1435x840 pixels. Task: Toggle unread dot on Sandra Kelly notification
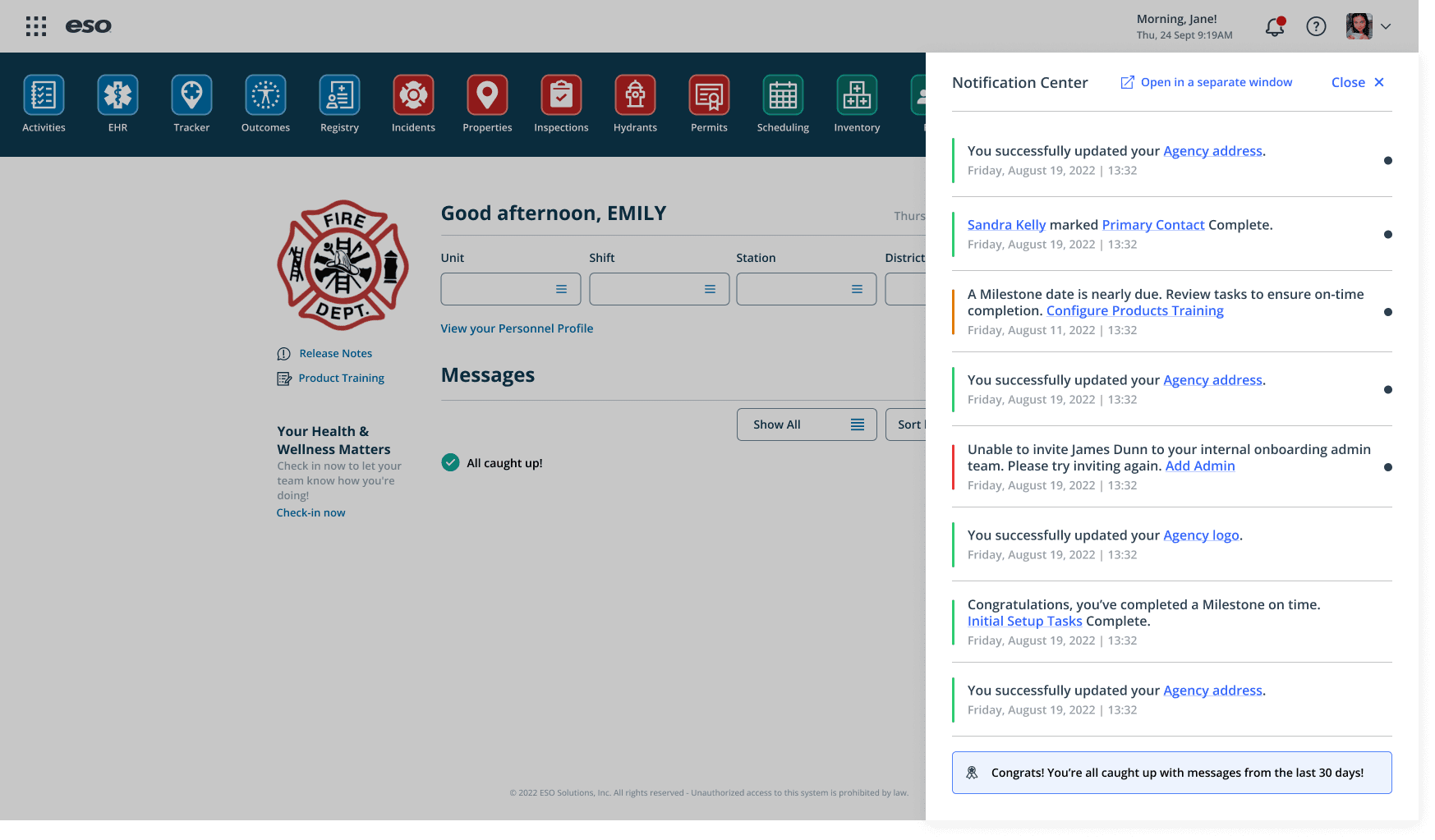point(1388,235)
